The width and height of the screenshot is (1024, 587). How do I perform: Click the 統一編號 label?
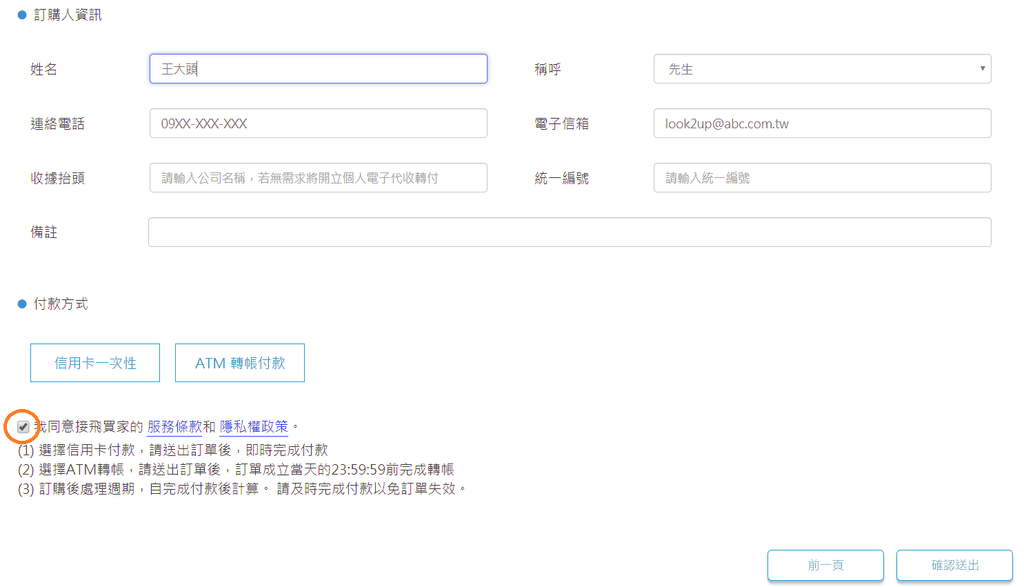pos(562,178)
